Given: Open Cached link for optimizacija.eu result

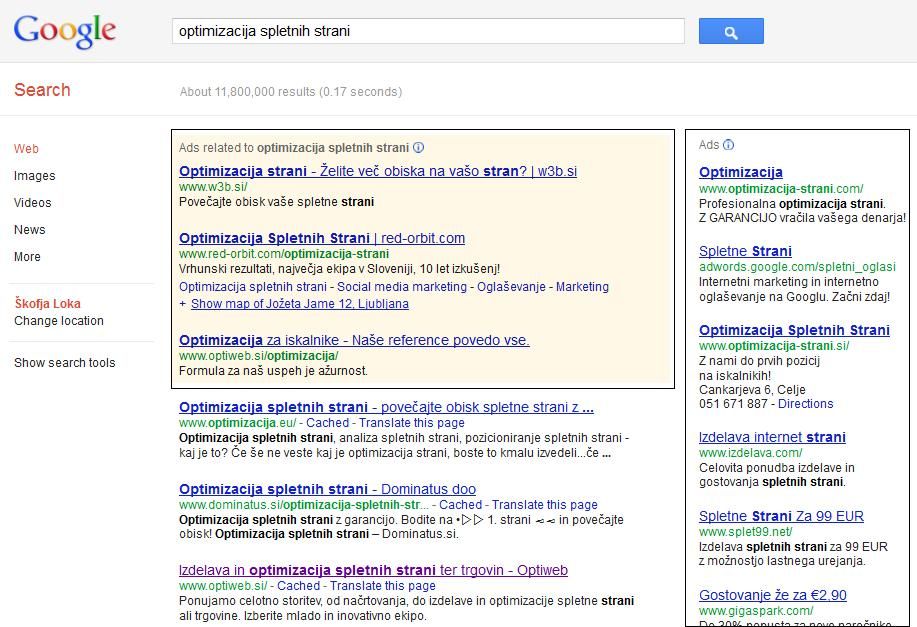Looking at the screenshot, I should (x=327, y=423).
